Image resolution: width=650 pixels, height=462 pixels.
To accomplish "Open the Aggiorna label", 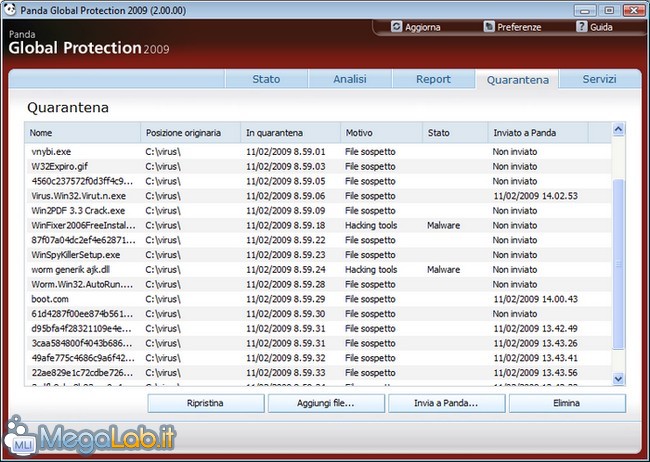I will (x=423, y=27).
